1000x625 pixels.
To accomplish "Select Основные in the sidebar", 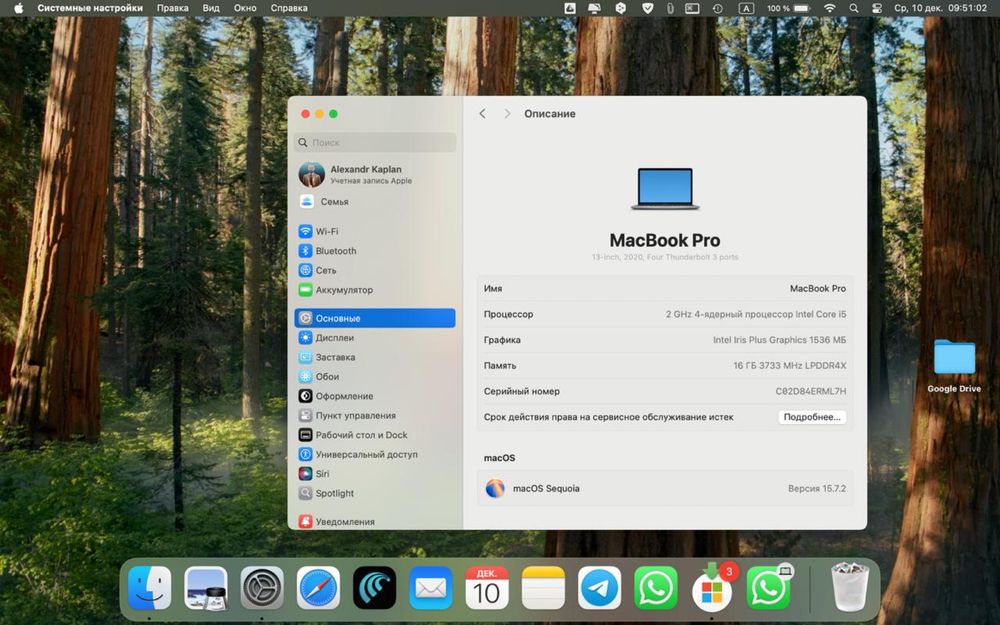I will click(x=375, y=318).
